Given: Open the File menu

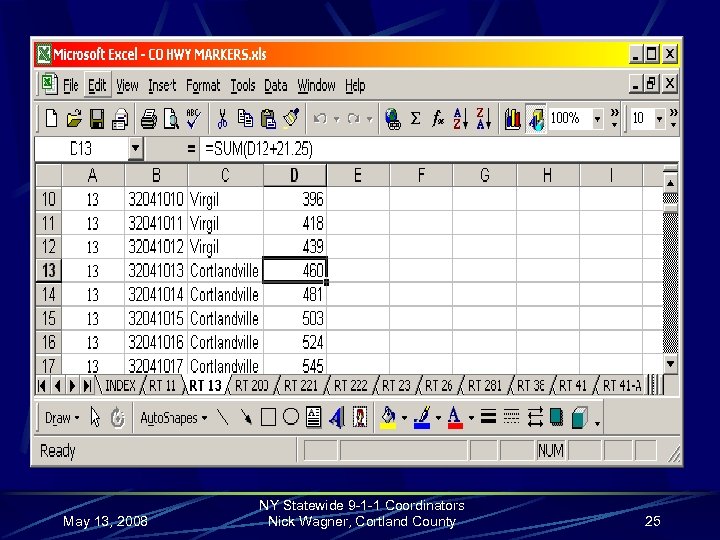Looking at the screenshot, I should tap(71, 85).
